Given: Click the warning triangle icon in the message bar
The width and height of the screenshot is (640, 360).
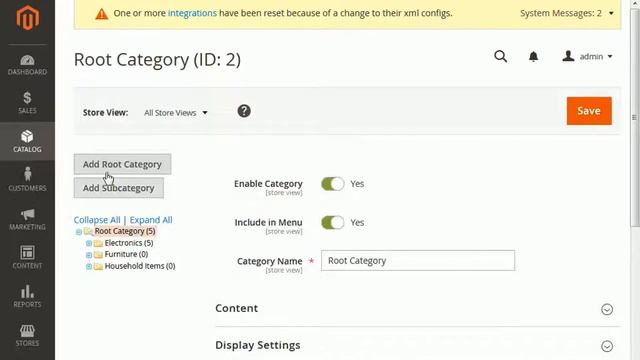Looking at the screenshot, I should coord(102,14).
